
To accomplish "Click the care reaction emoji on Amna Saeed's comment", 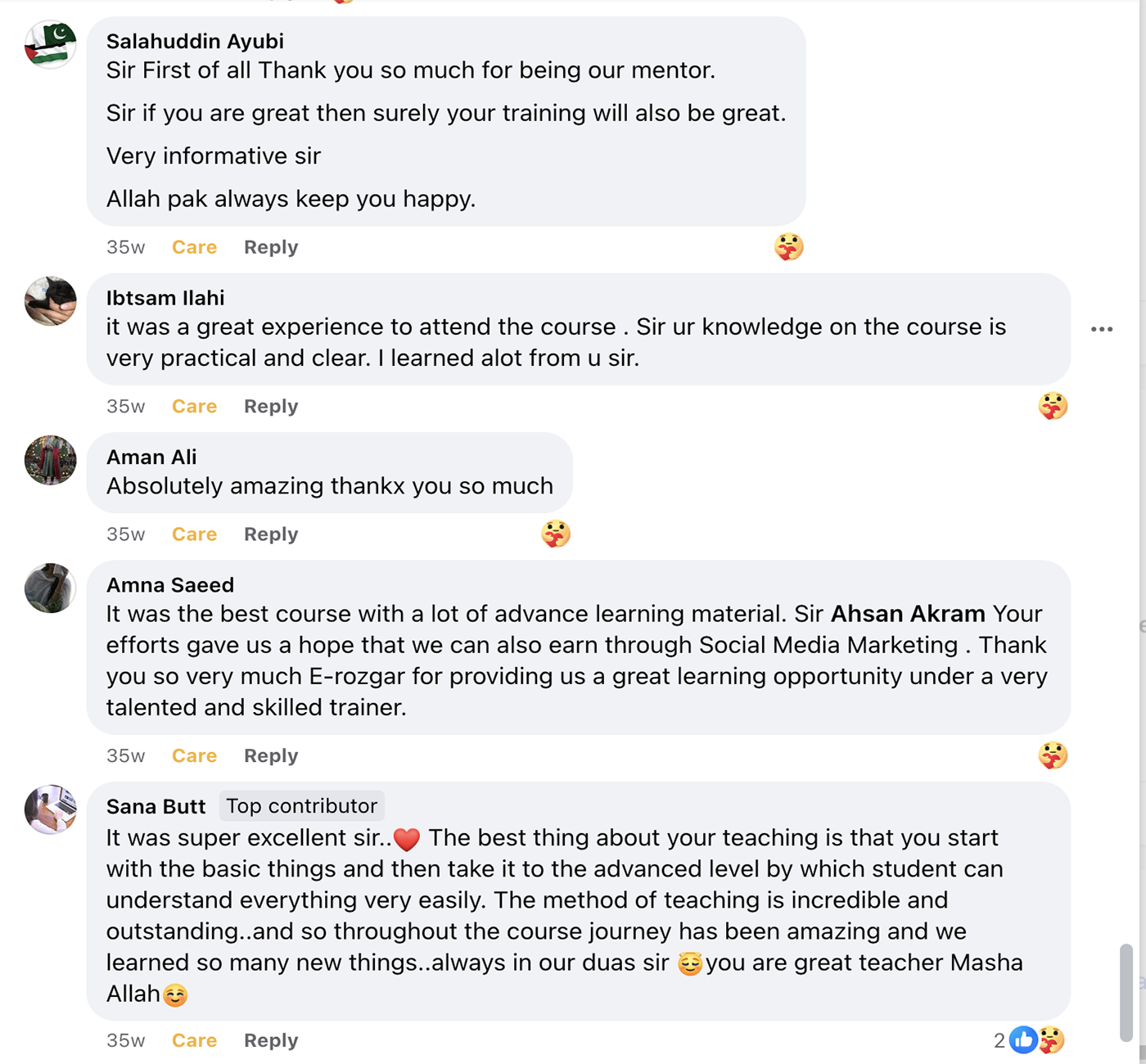I will 1053,755.
